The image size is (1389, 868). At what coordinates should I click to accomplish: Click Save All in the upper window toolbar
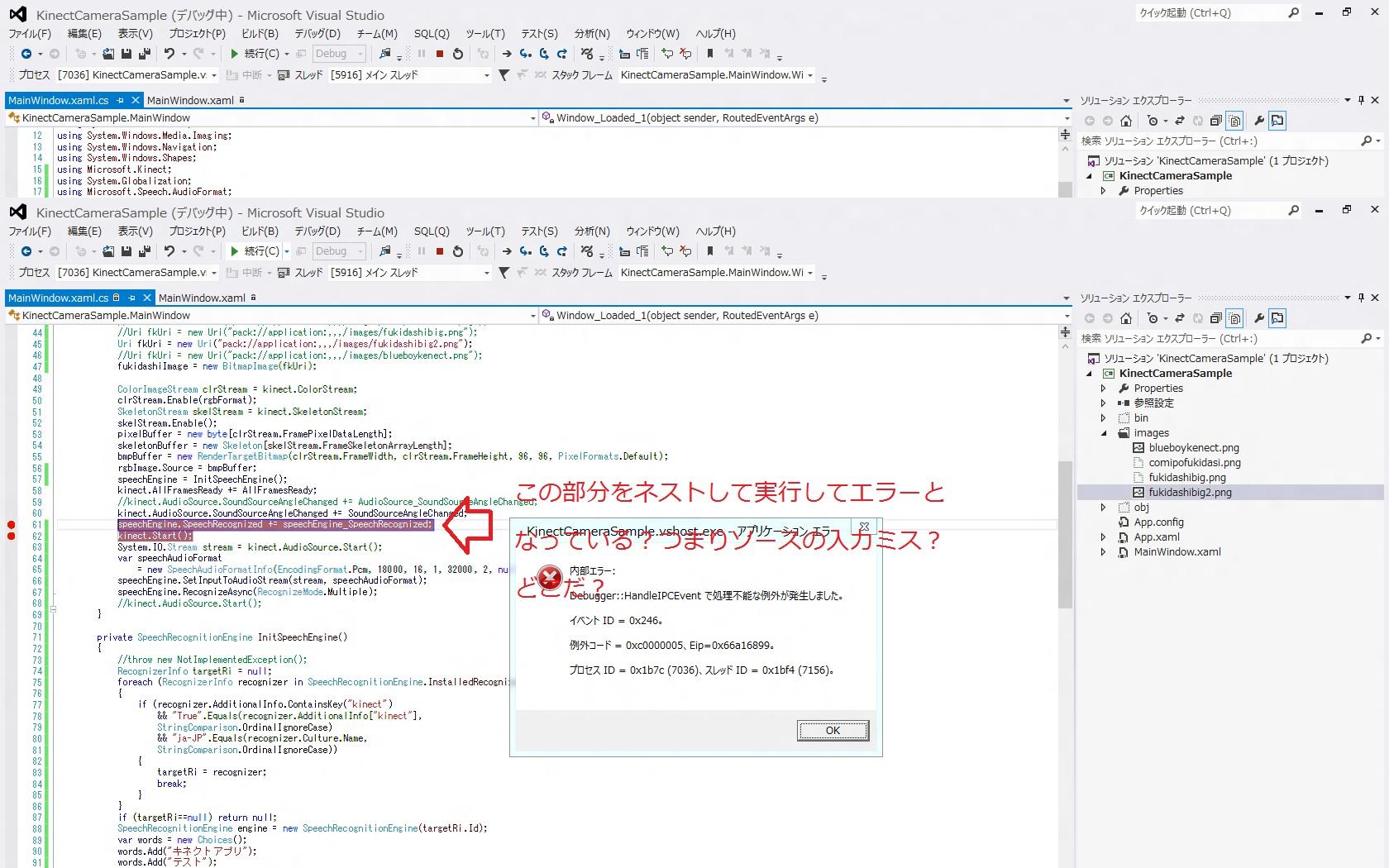(145, 54)
